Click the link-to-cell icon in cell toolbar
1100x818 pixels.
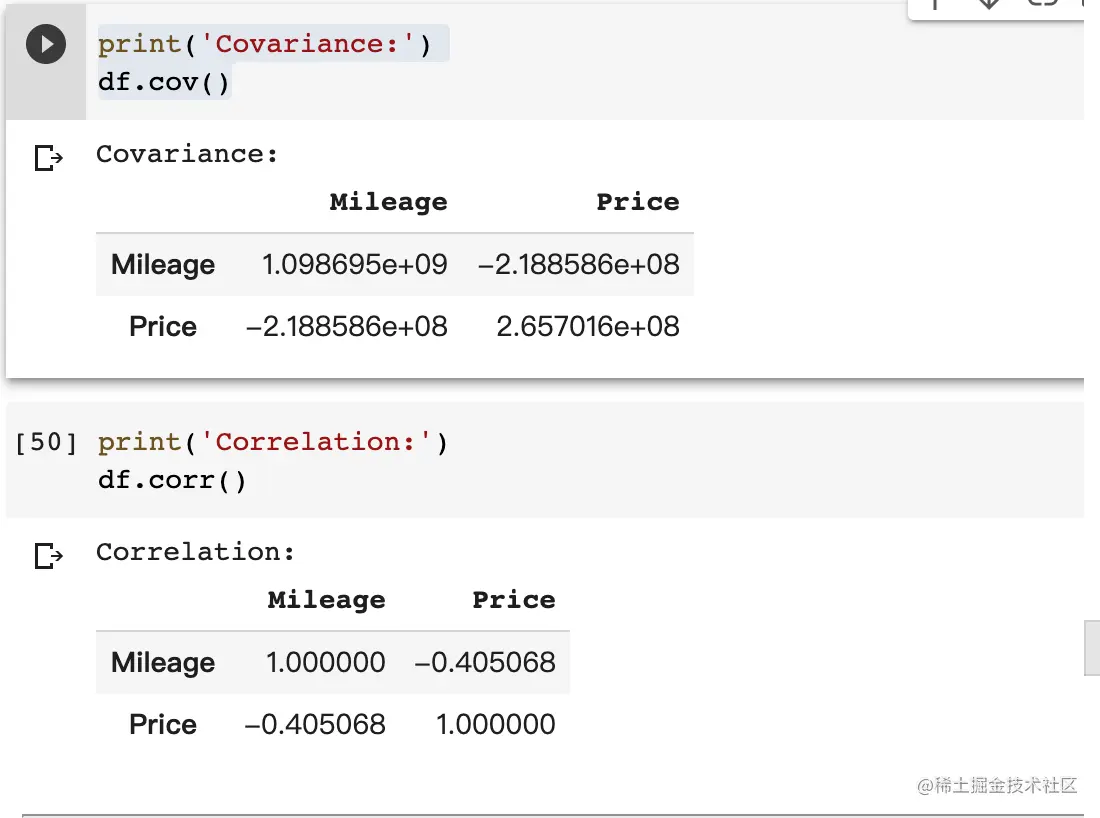click(x=1042, y=4)
